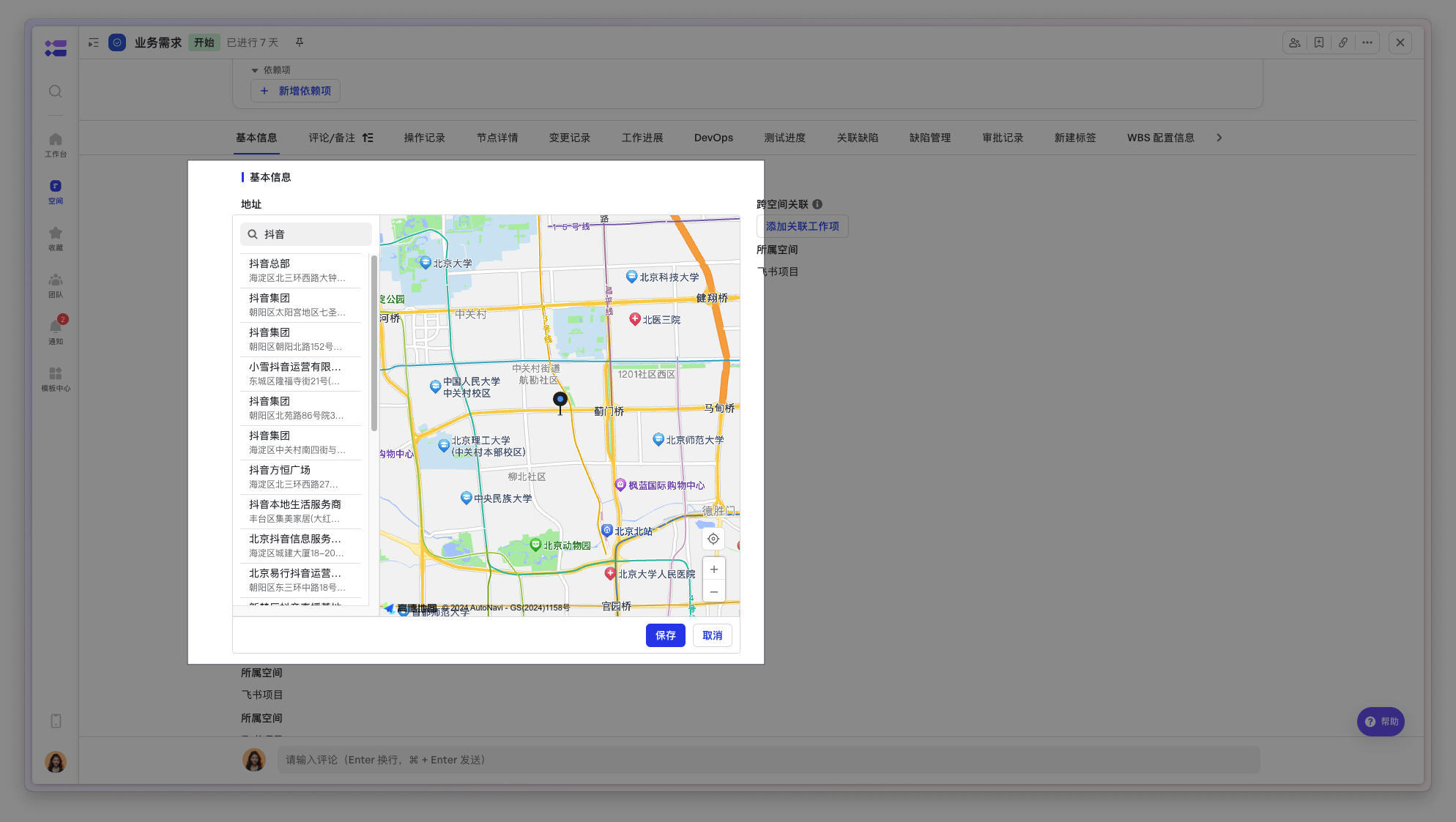Switch to the 操作记录 tab
Screen dimensions: 1456x822
(x=424, y=138)
